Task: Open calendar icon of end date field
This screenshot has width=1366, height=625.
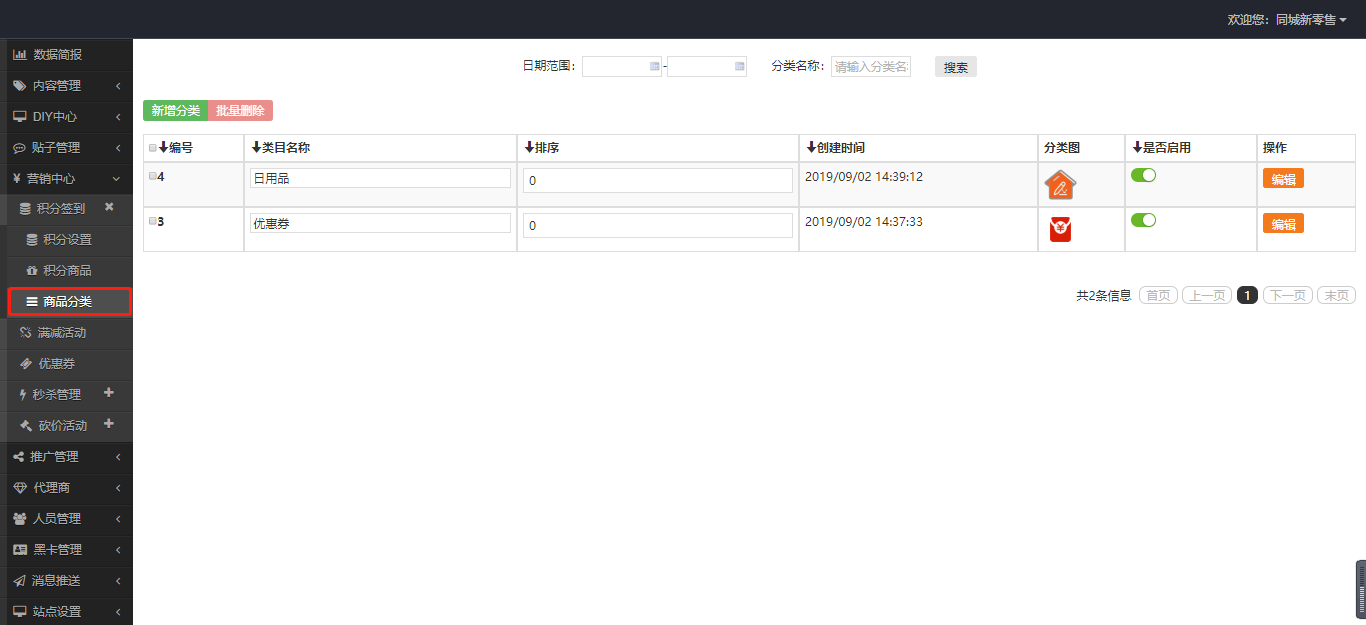Action: [x=740, y=66]
